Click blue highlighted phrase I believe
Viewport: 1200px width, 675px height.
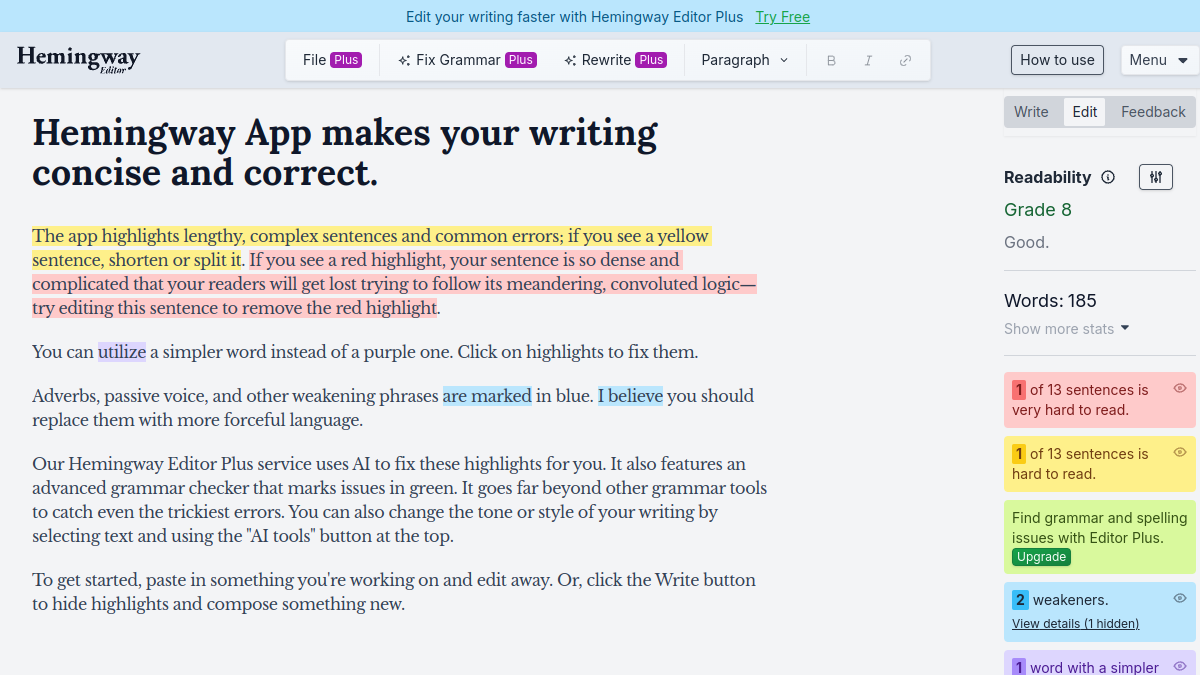point(630,396)
